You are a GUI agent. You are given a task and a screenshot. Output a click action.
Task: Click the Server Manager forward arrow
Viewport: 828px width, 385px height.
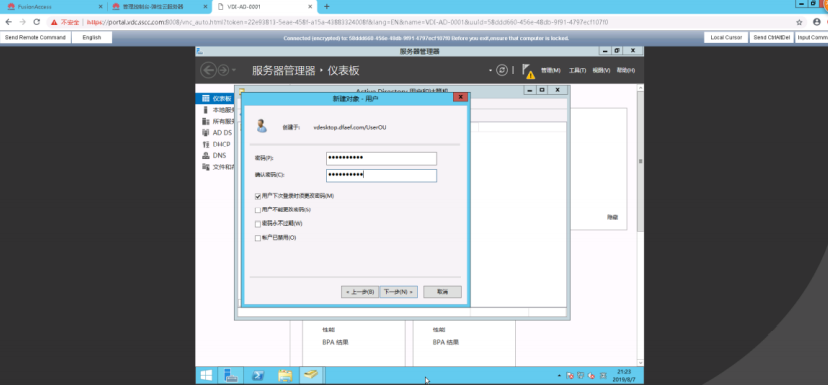click(x=223, y=70)
